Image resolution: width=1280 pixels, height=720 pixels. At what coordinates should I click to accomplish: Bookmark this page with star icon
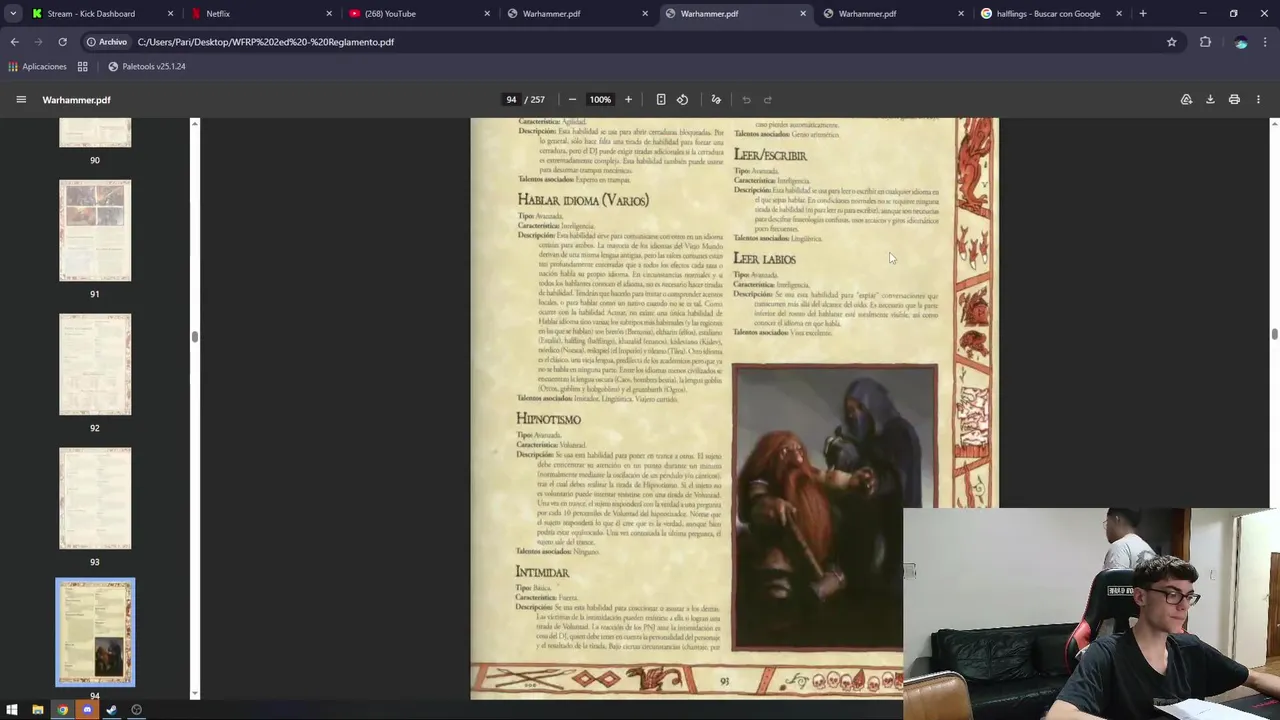pos(1172,42)
